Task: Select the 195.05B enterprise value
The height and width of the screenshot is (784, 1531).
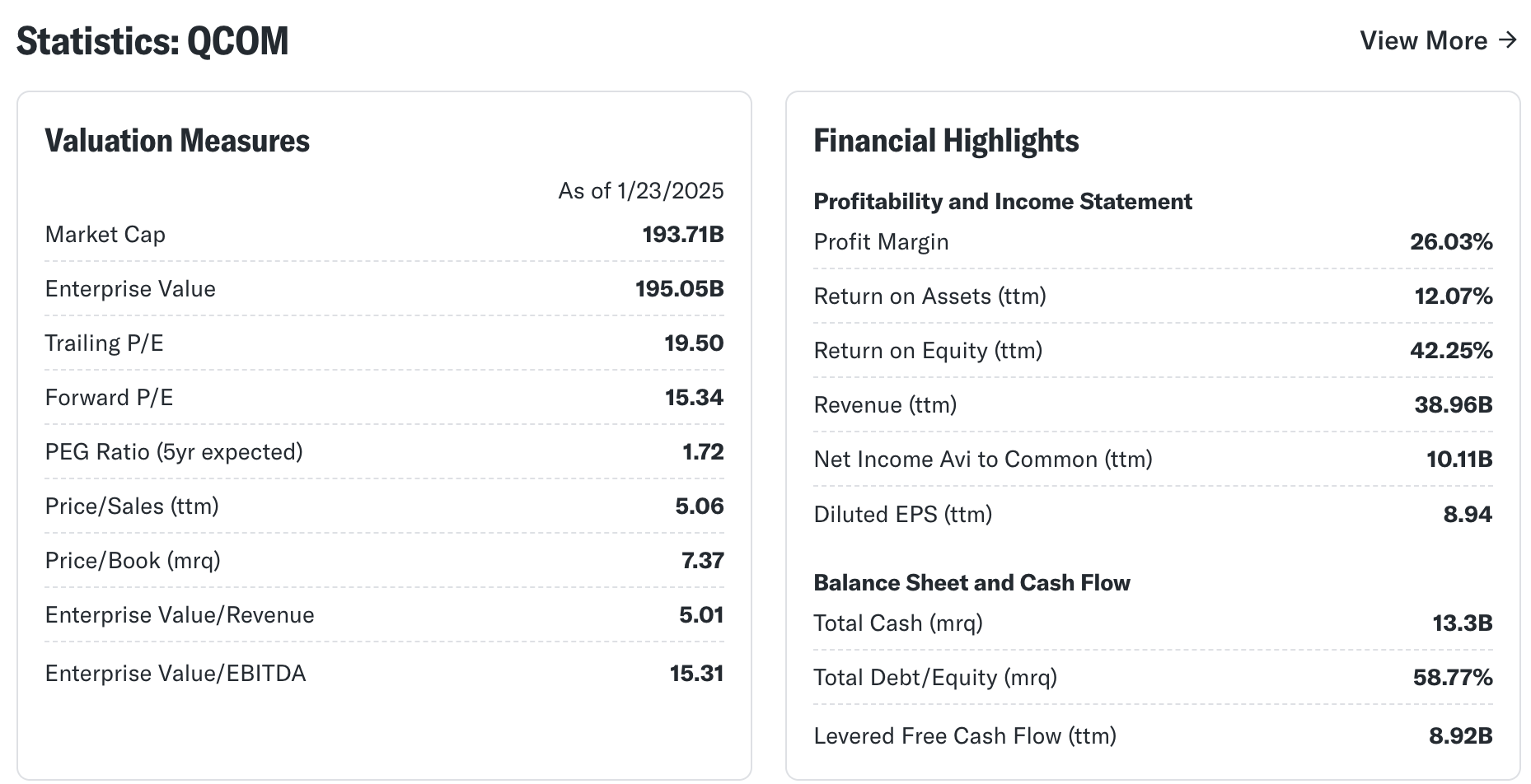Action: pyautogui.click(x=680, y=289)
